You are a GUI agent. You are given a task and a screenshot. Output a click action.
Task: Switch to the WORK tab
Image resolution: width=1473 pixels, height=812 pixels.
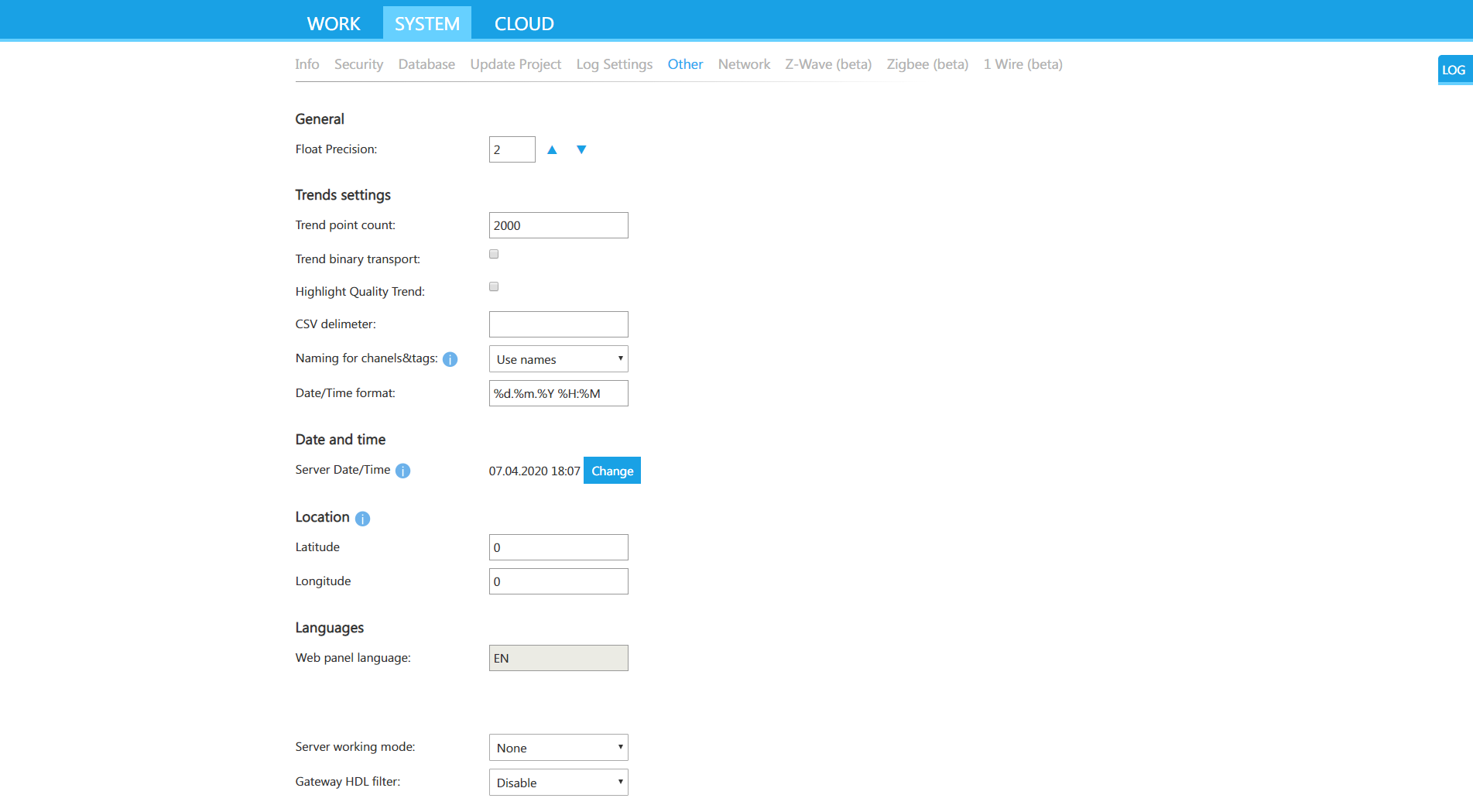pos(334,24)
